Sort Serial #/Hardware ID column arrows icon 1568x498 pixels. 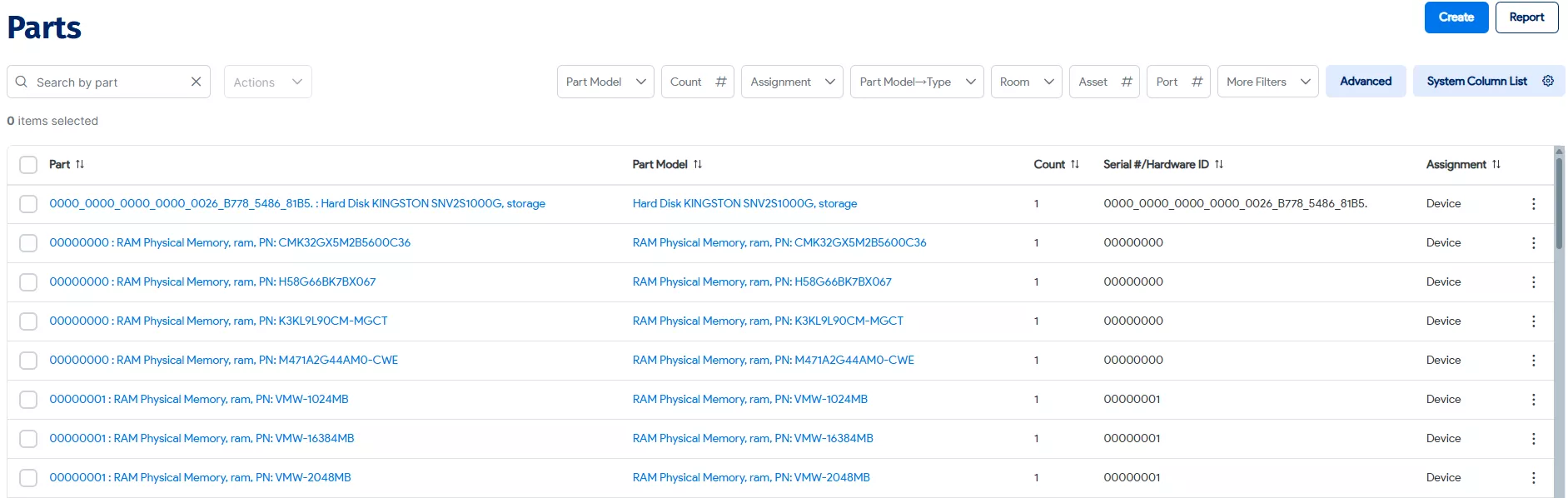(1219, 165)
